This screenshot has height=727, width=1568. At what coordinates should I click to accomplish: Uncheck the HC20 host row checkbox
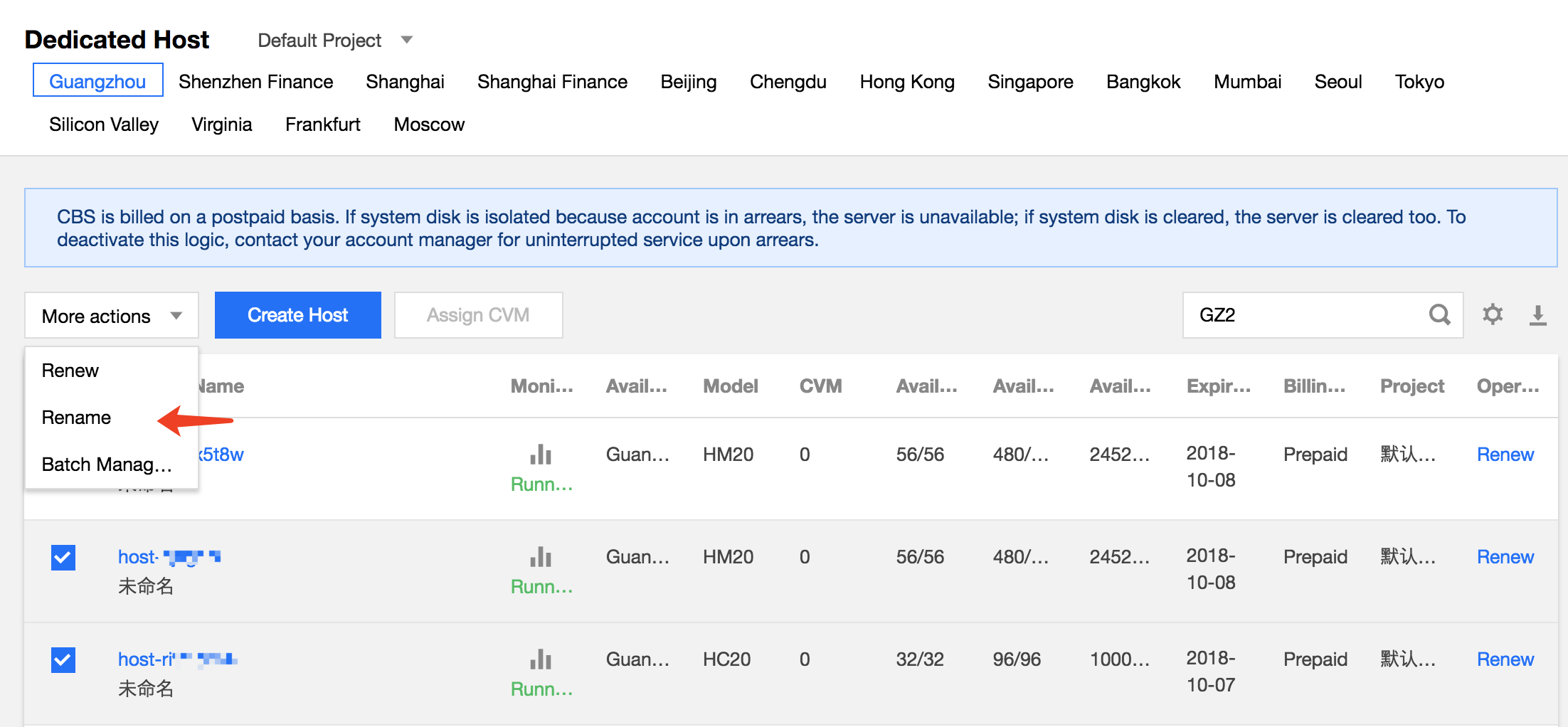pos(63,659)
